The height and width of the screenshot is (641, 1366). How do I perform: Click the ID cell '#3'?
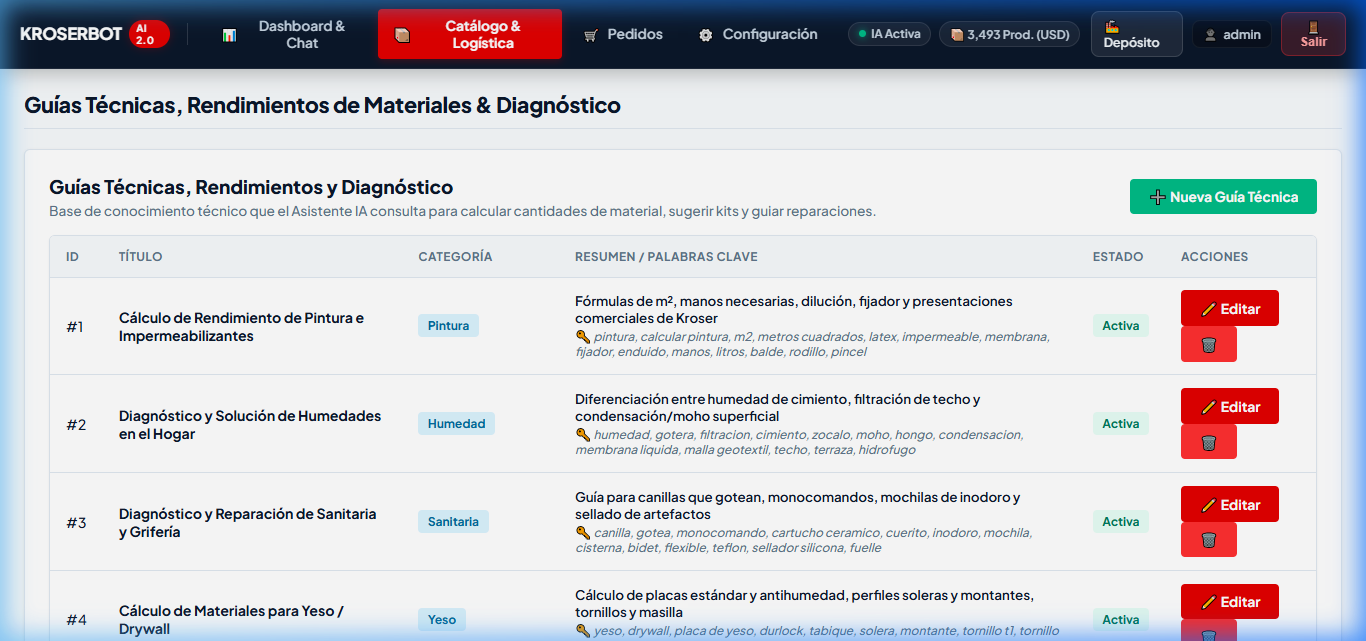[x=76, y=522]
